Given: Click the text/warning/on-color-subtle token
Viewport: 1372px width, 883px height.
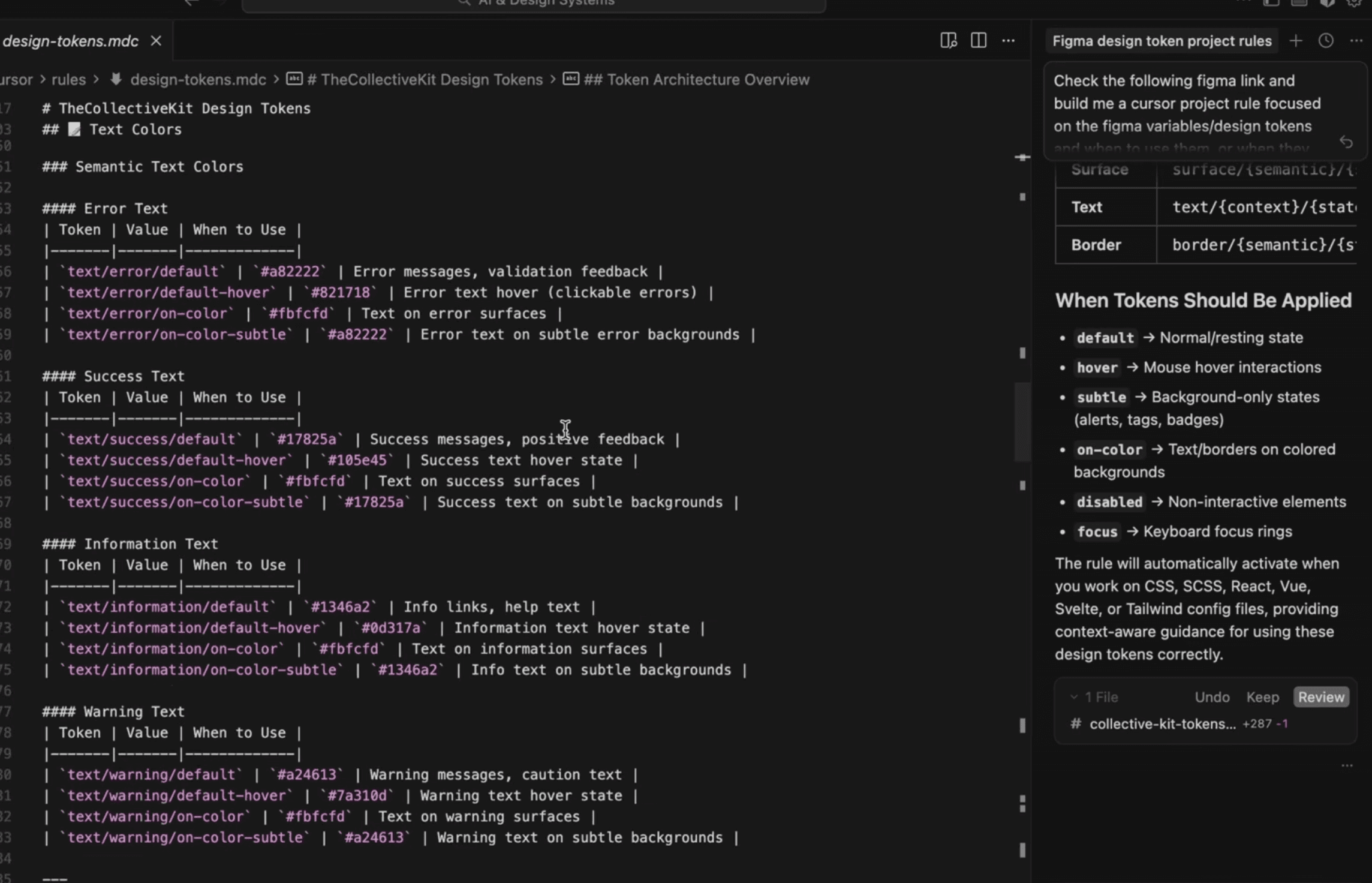Looking at the screenshot, I should point(185,838).
